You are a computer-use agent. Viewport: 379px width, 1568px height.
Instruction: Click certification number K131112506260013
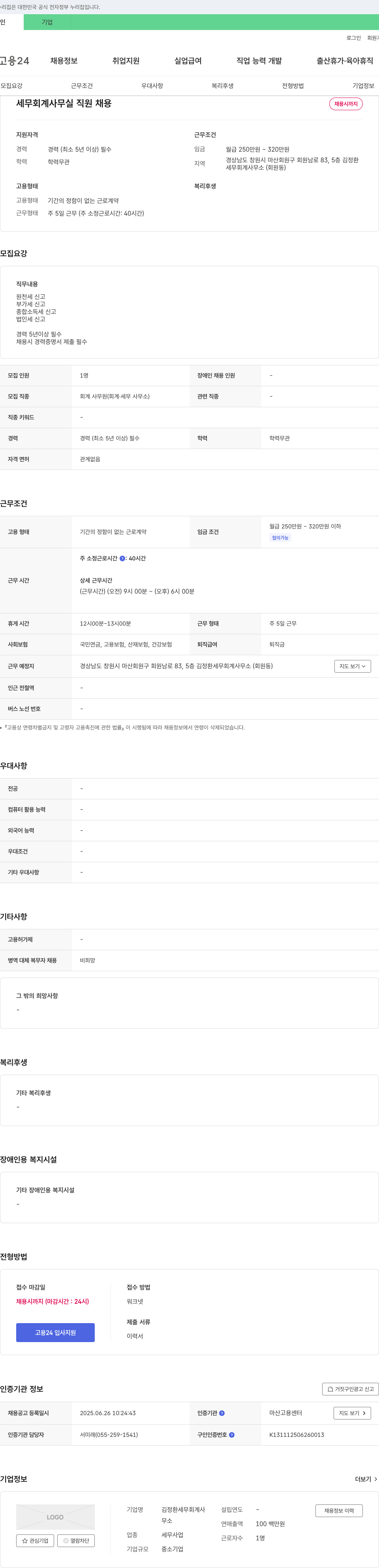(297, 1435)
